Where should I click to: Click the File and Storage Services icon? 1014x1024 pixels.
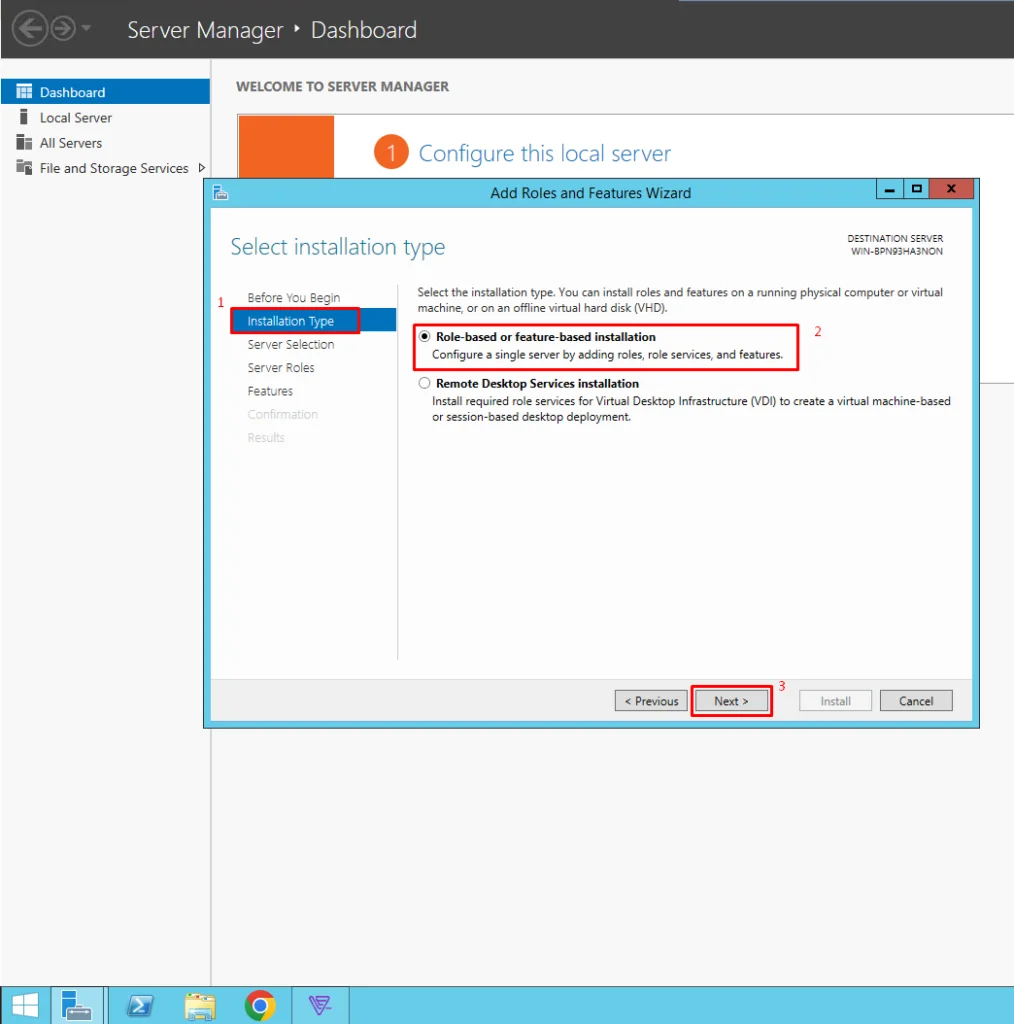click(24, 167)
